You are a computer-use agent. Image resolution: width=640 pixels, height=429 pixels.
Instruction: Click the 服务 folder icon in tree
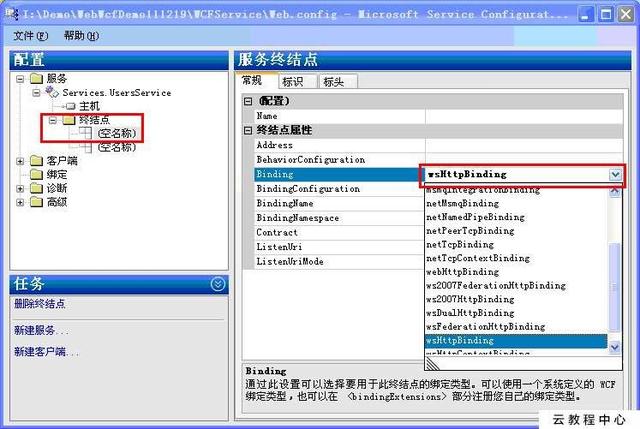(37, 78)
